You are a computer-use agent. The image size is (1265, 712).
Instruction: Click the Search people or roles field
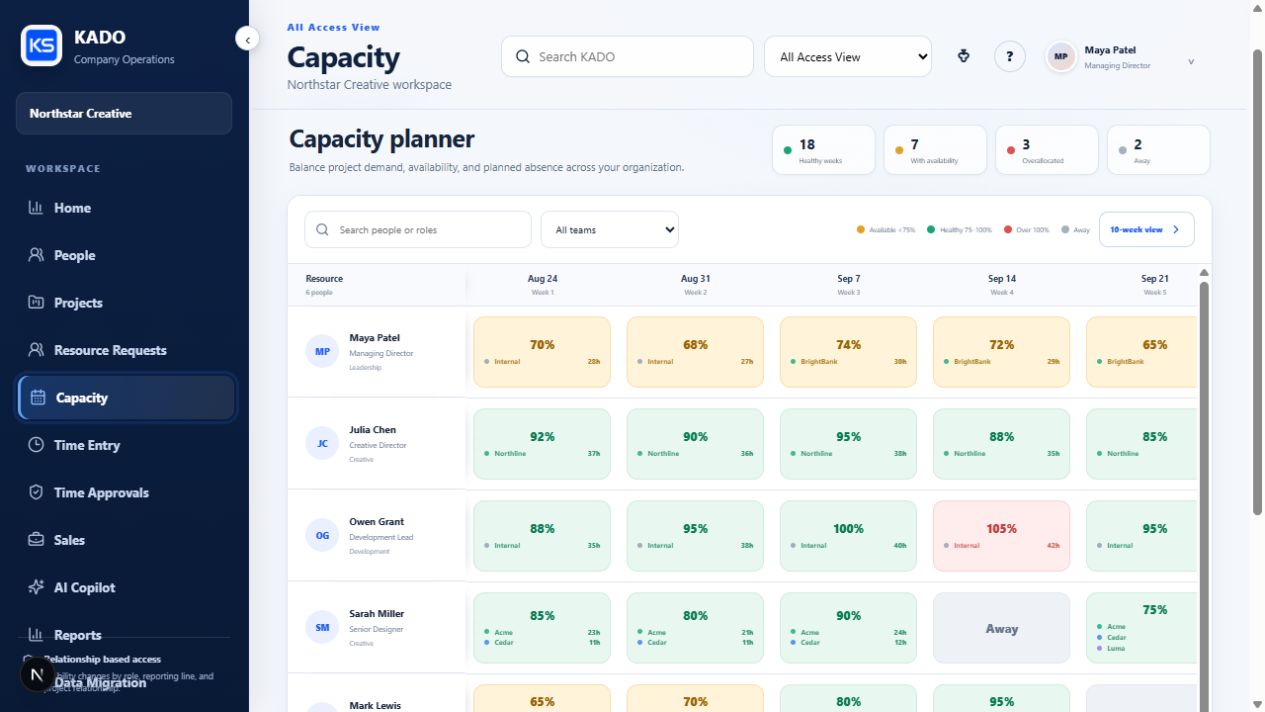(x=418, y=230)
